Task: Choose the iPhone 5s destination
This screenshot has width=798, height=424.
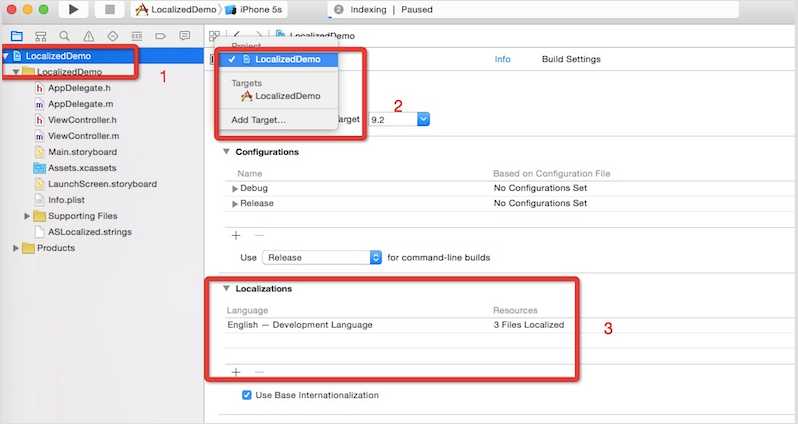Action: [x=254, y=9]
